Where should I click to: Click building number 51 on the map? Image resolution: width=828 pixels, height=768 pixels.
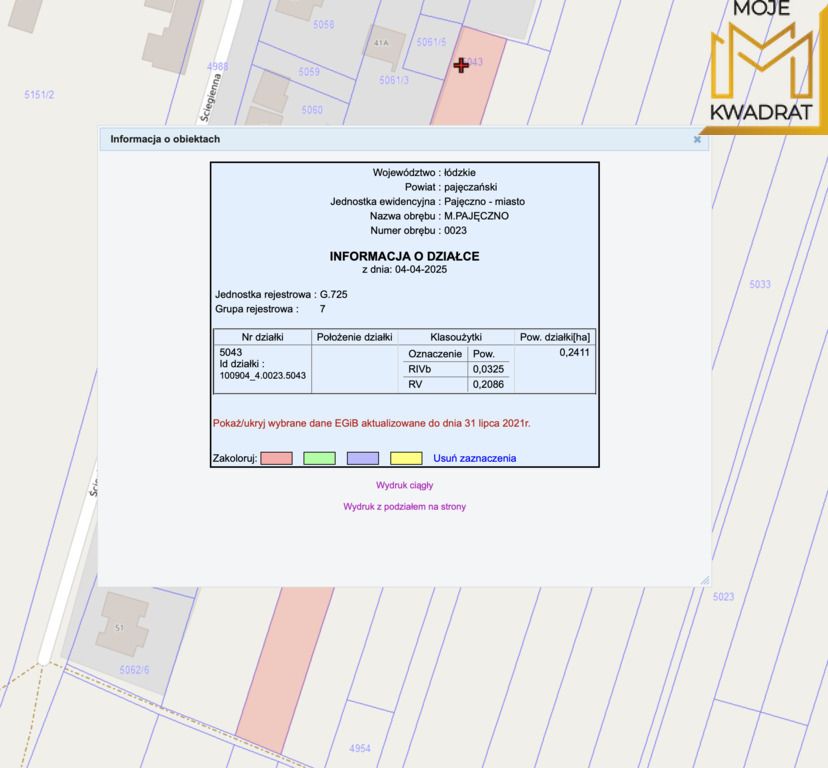[119, 628]
